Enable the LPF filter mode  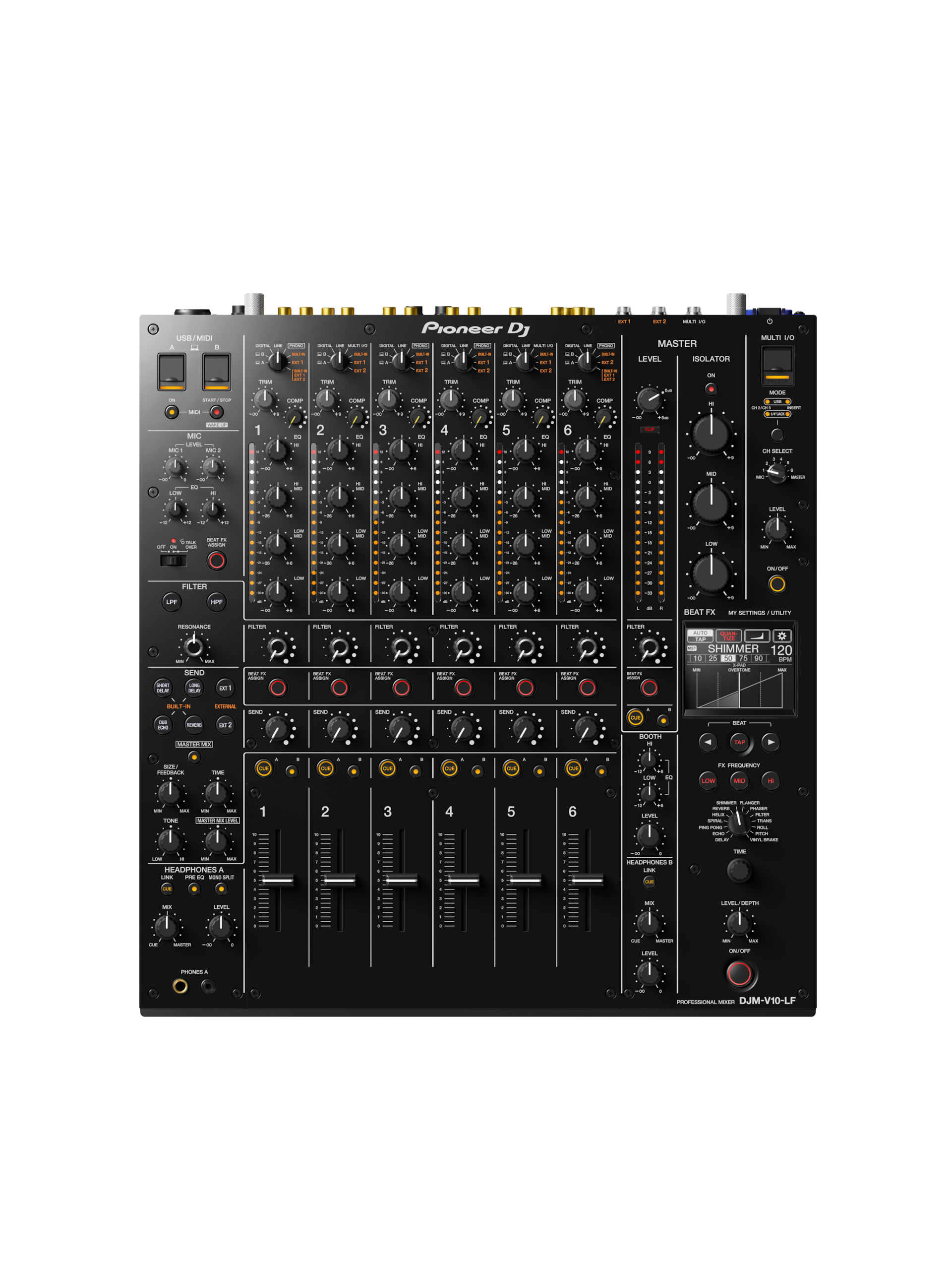click(172, 602)
